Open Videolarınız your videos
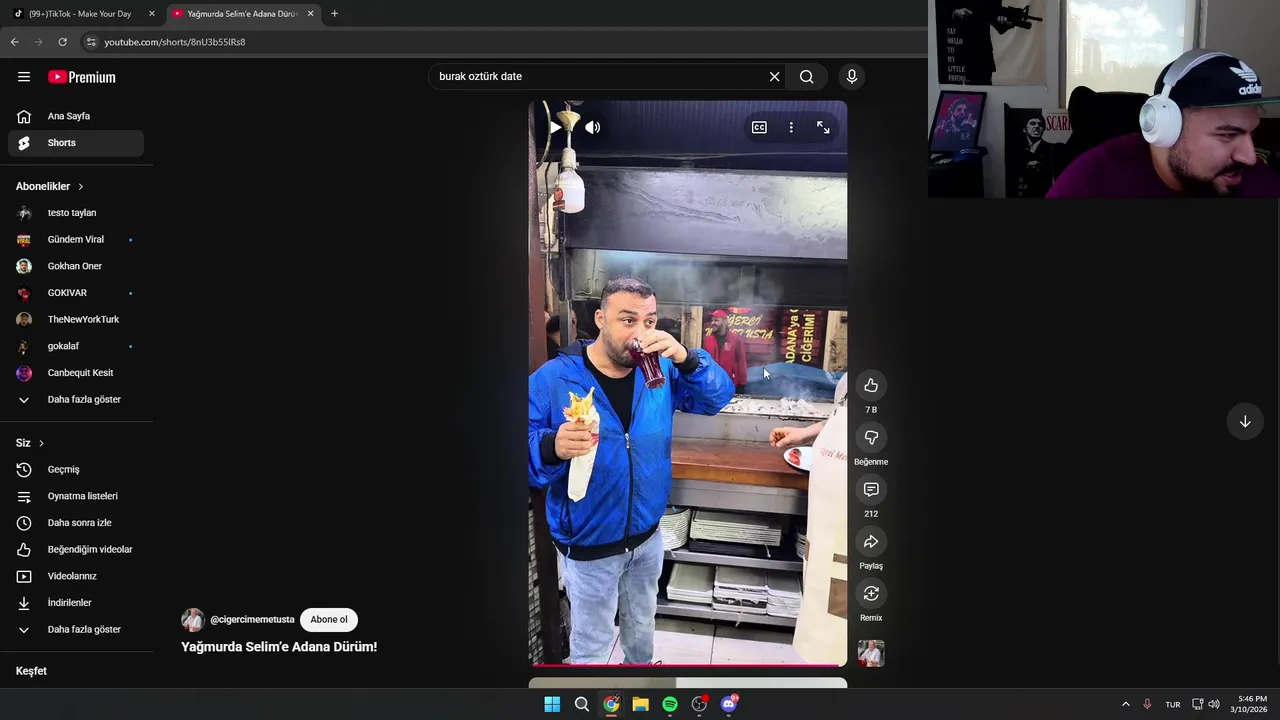 [76, 576]
